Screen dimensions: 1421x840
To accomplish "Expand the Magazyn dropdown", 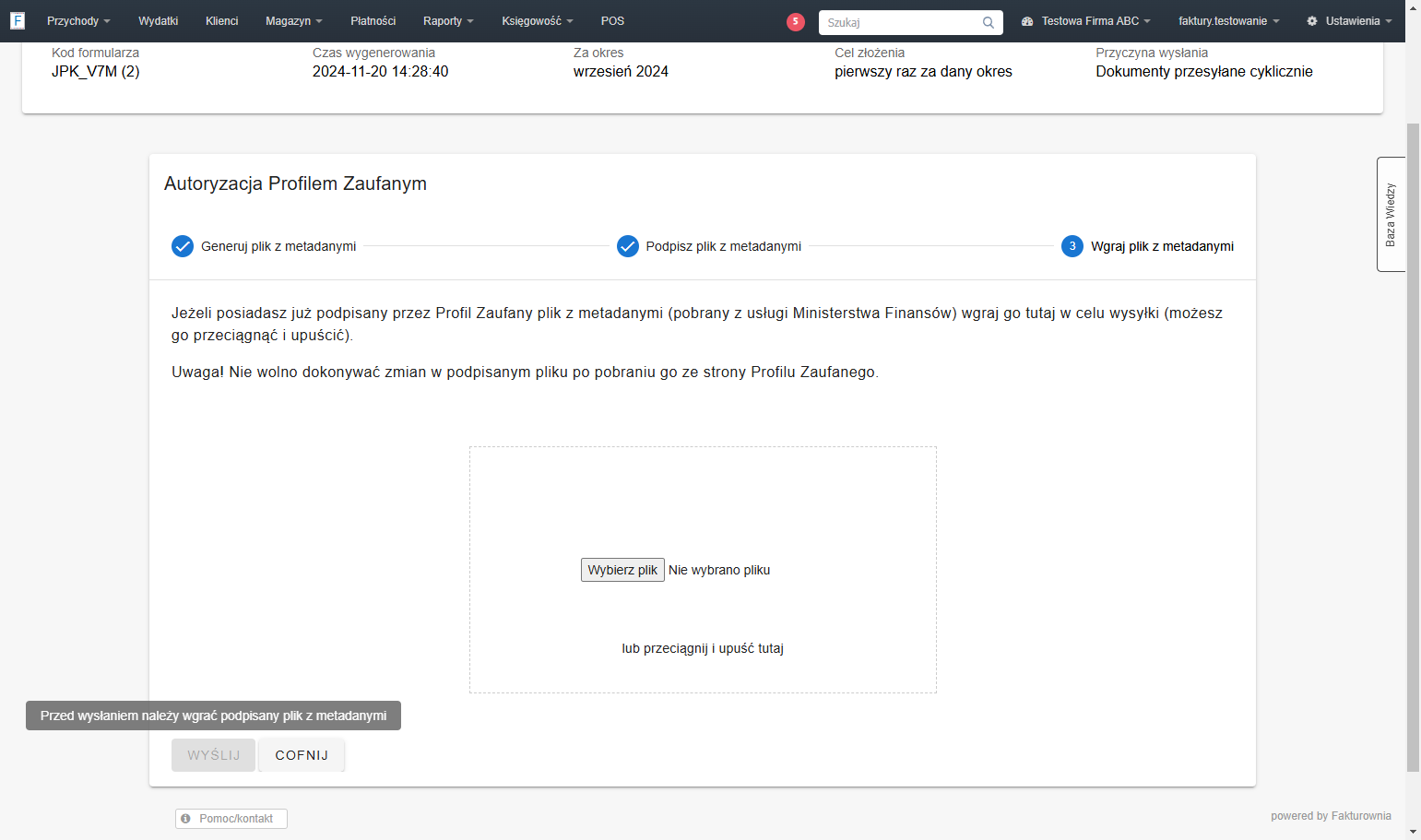I will click(294, 21).
